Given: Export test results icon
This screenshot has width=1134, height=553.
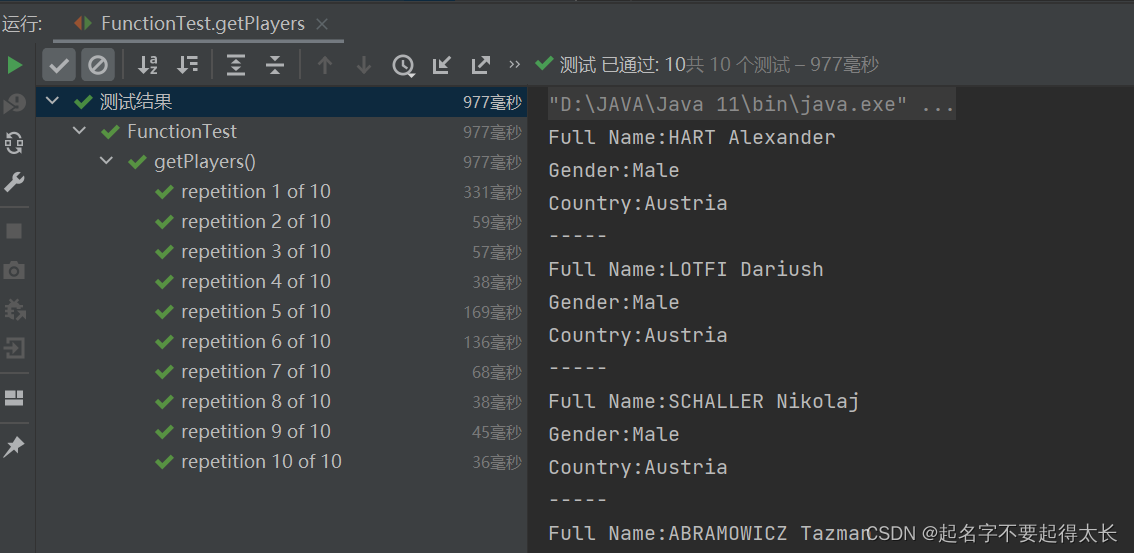Looking at the screenshot, I should click(480, 66).
